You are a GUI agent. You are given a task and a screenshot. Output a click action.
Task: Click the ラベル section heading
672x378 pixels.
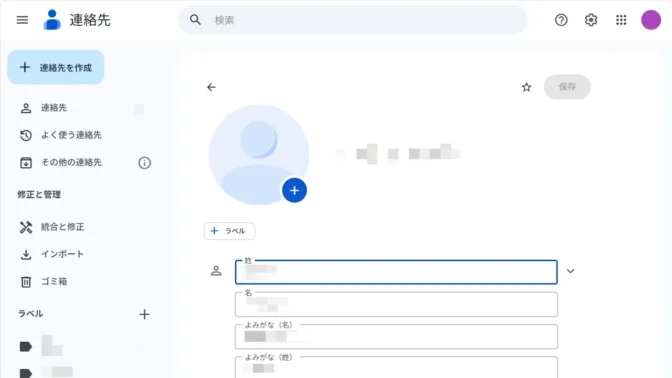pyautogui.click(x=30, y=314)
